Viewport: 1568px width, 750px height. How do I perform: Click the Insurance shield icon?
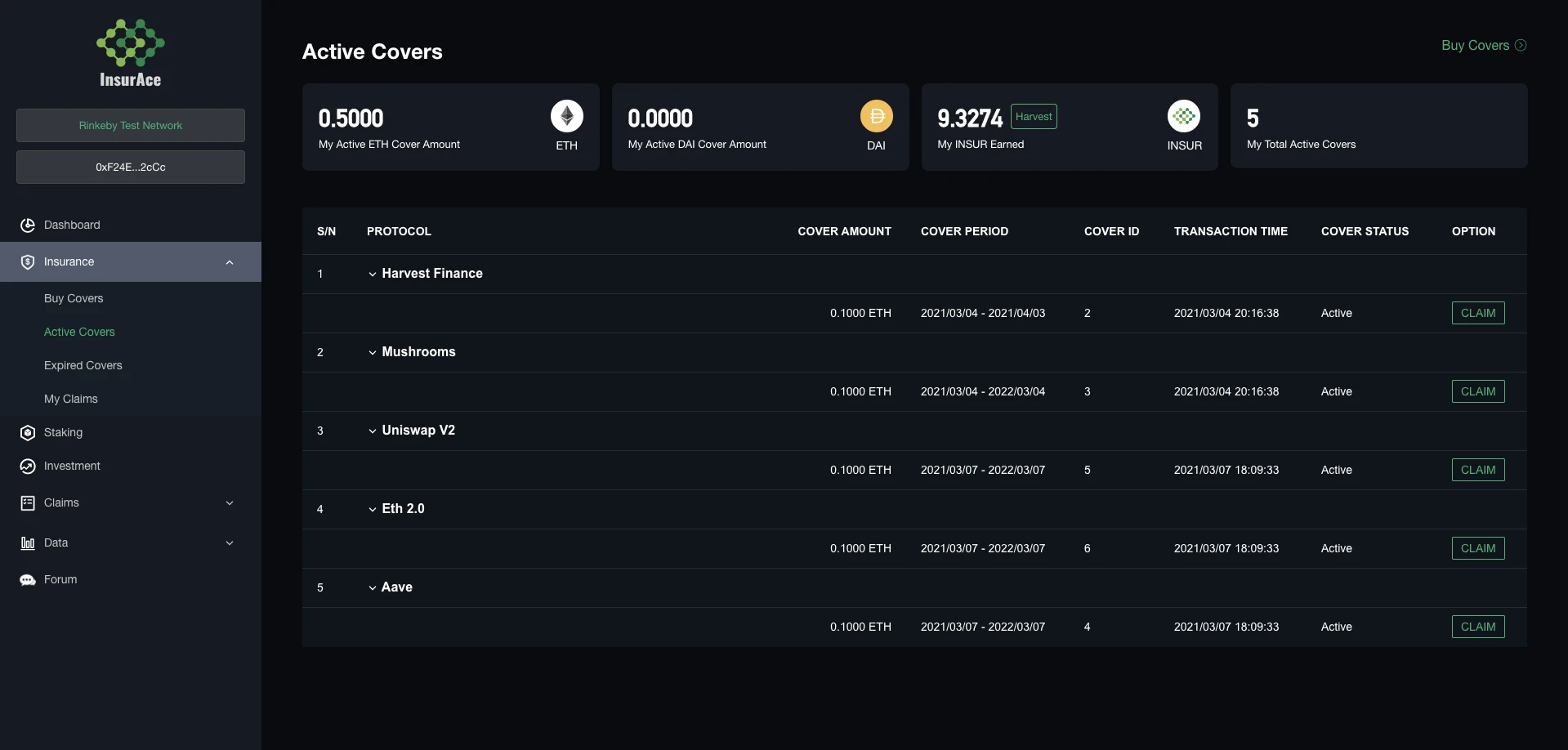point(28,261)
